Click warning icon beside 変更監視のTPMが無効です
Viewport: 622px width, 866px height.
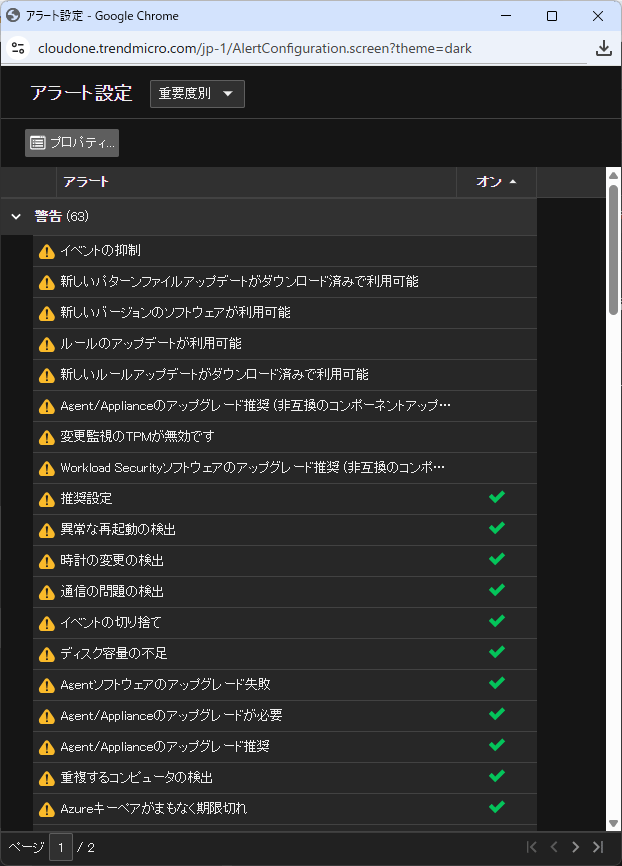(47, 437)
